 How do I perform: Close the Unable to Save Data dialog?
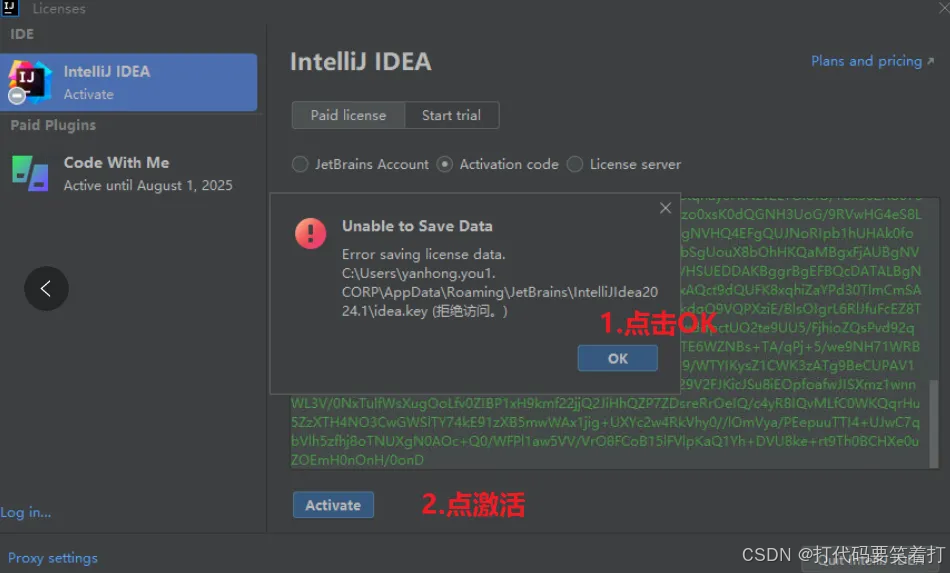click(x=665, y=208)
